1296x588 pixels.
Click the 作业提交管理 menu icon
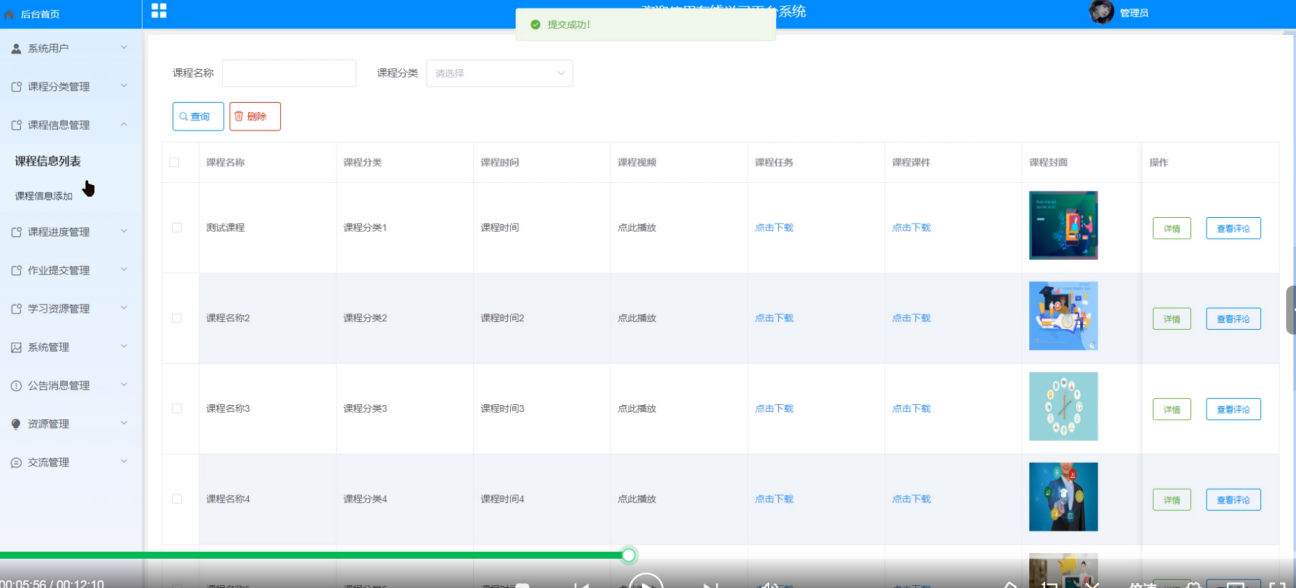coord(16,270)
